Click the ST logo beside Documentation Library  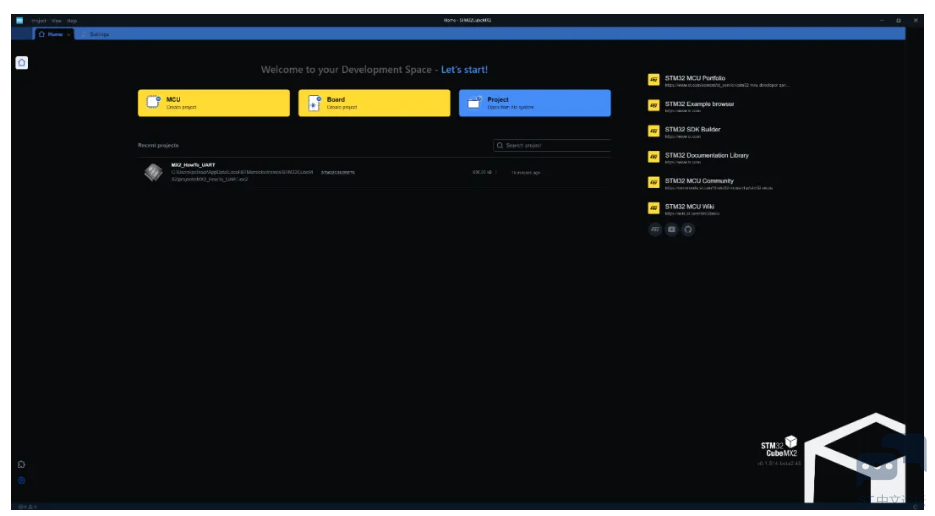click(654, 157)
